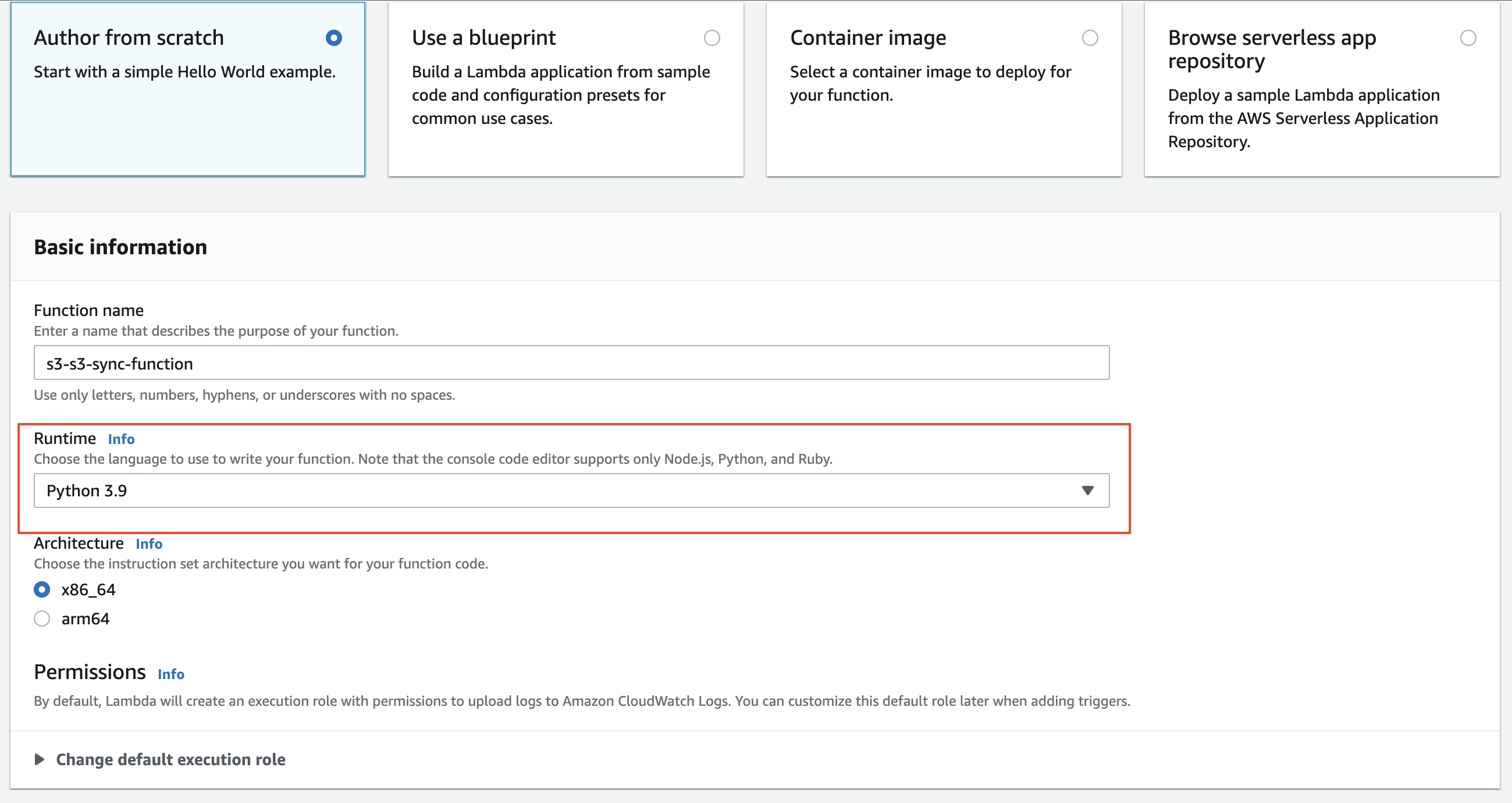1512x803 pixels.
Task: Click the Browse serverless app repository card
Action: (x=1321, y=88)
